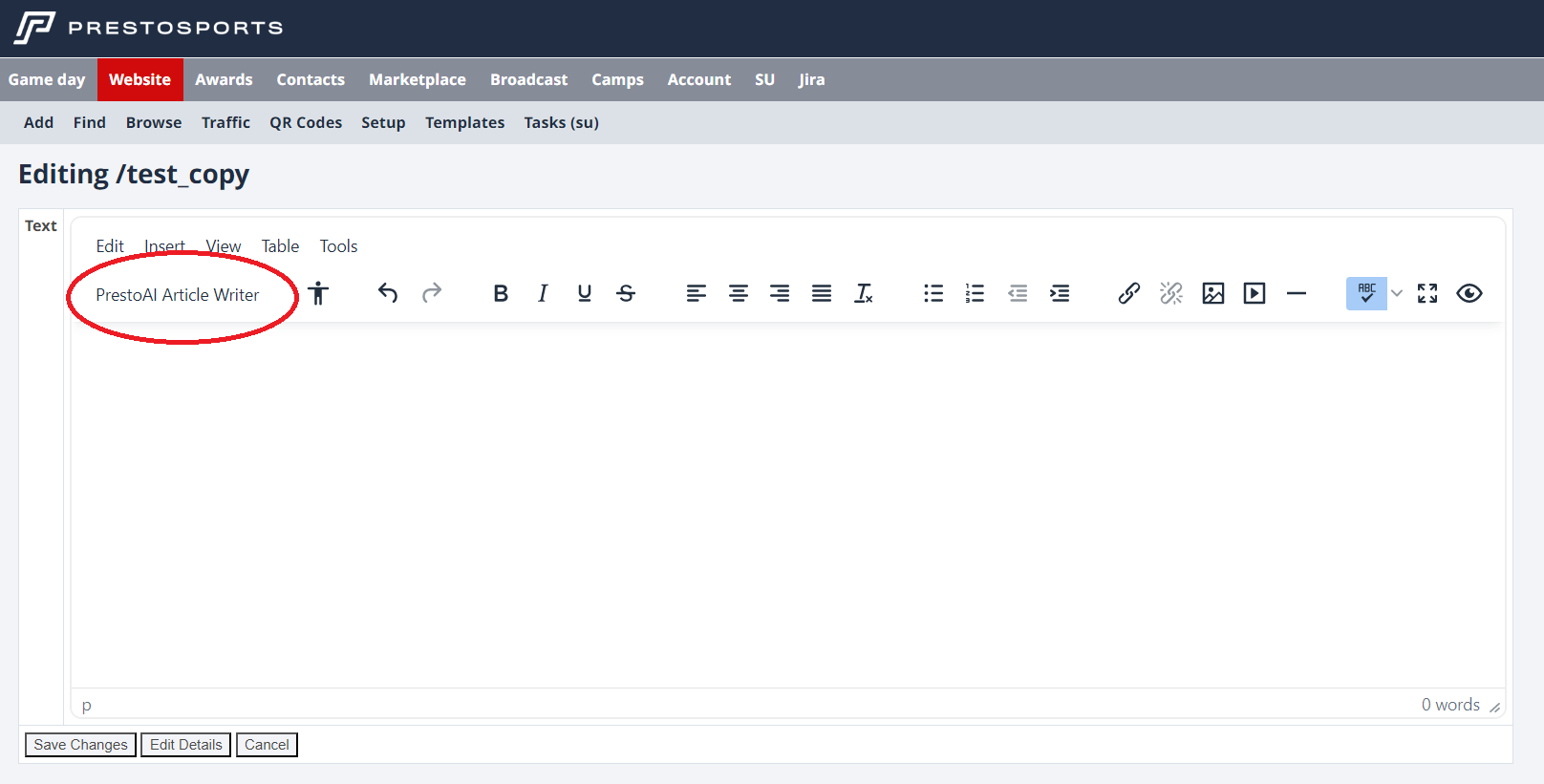Click the Bold formatting icon

[x=500, y=293]
